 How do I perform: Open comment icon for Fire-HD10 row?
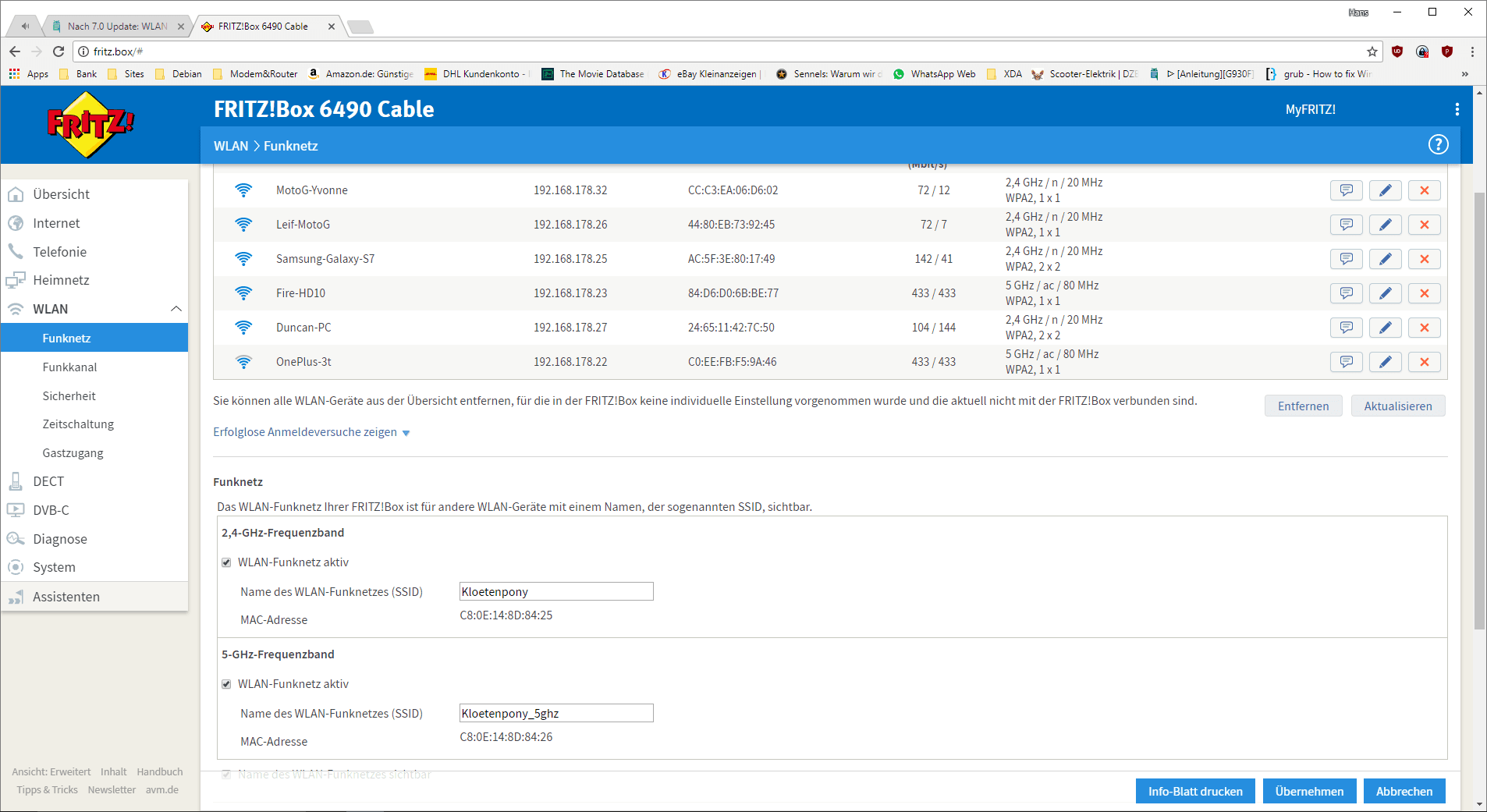1346,293
